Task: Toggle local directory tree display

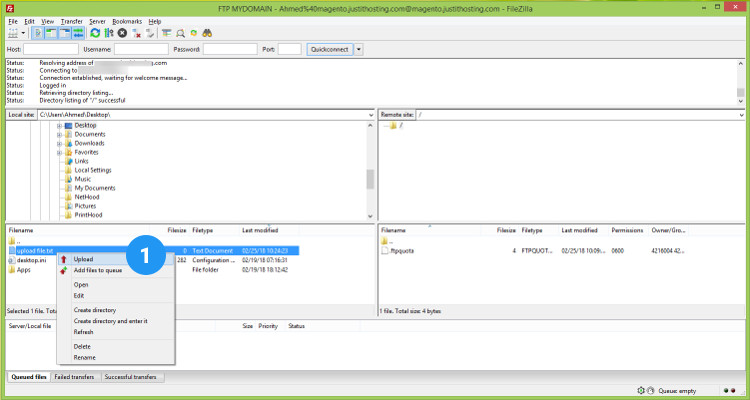Action: point(51,33)
